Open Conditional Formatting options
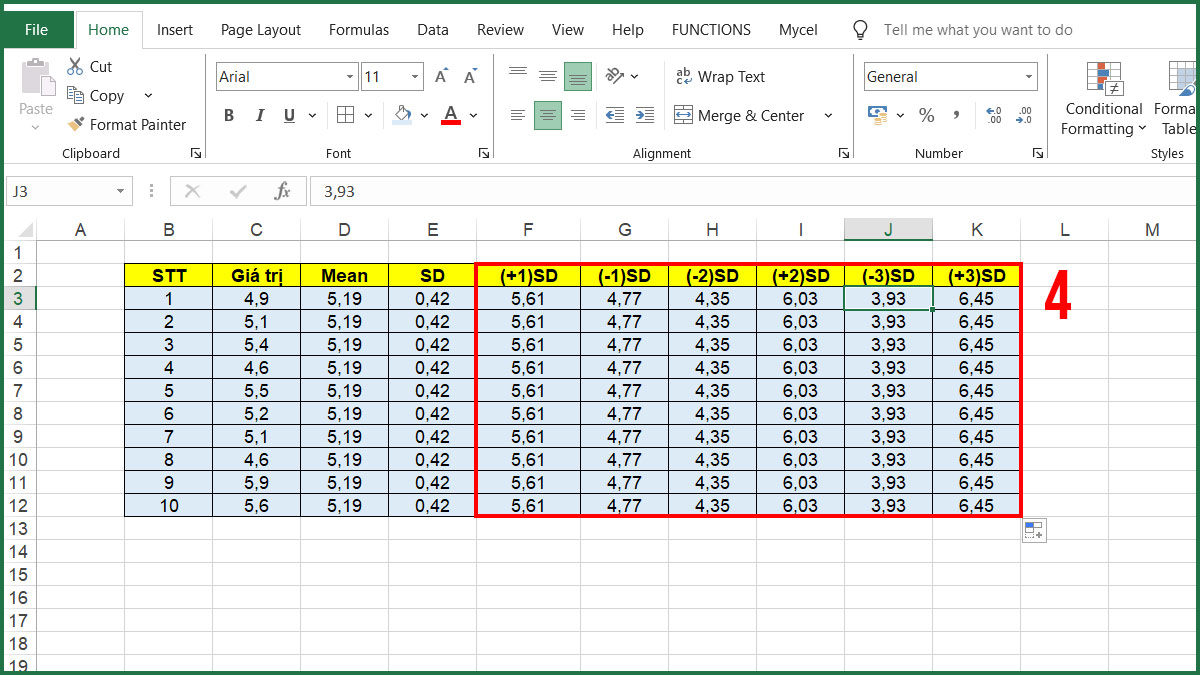Image resolution: width=1200 pixels, height=675 pixels. [x=1103, y=99]
